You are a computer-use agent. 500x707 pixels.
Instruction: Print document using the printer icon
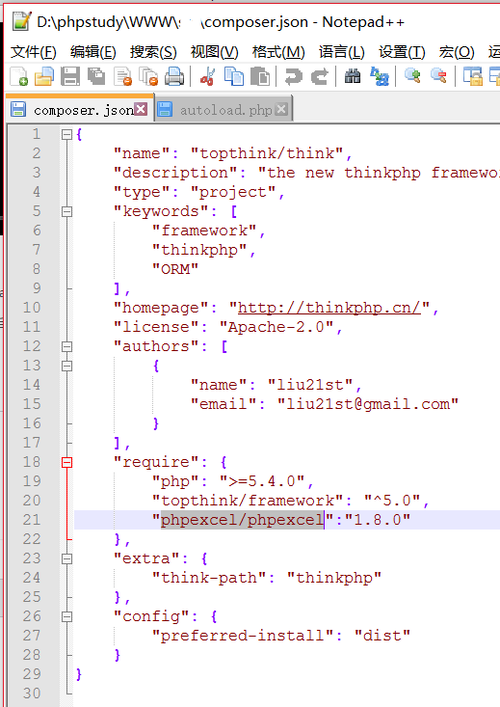point(174,76)
